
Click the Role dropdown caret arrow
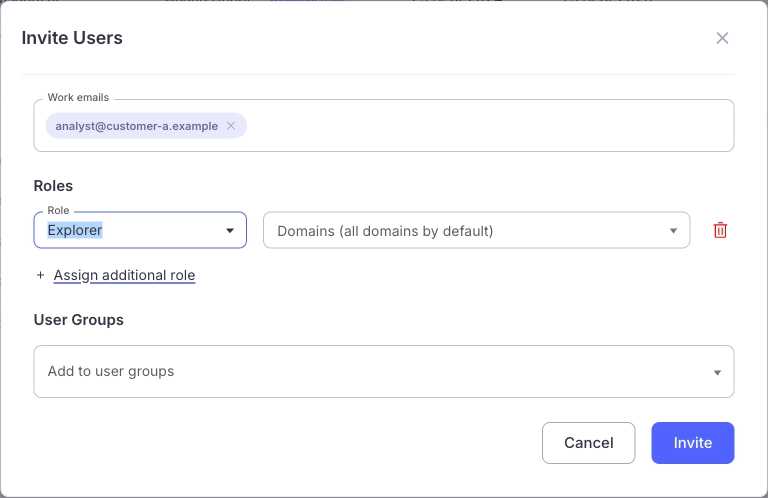(x=230, y=231)
